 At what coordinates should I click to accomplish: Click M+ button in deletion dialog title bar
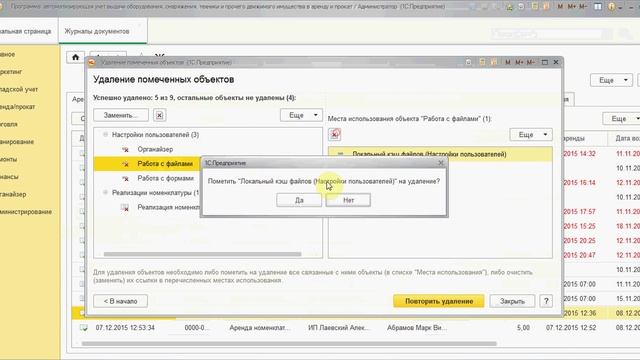(x=519, y=62)
